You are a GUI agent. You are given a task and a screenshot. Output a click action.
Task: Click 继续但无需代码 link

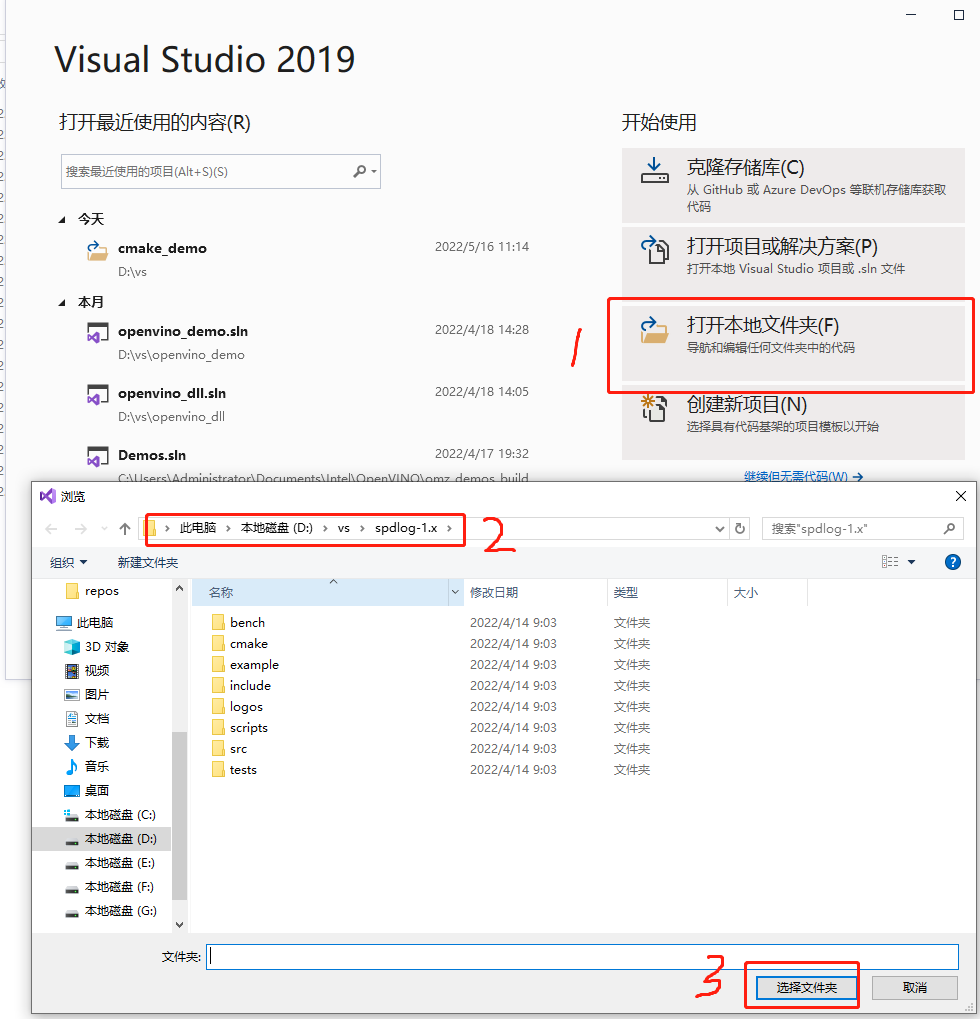[803, 476]
